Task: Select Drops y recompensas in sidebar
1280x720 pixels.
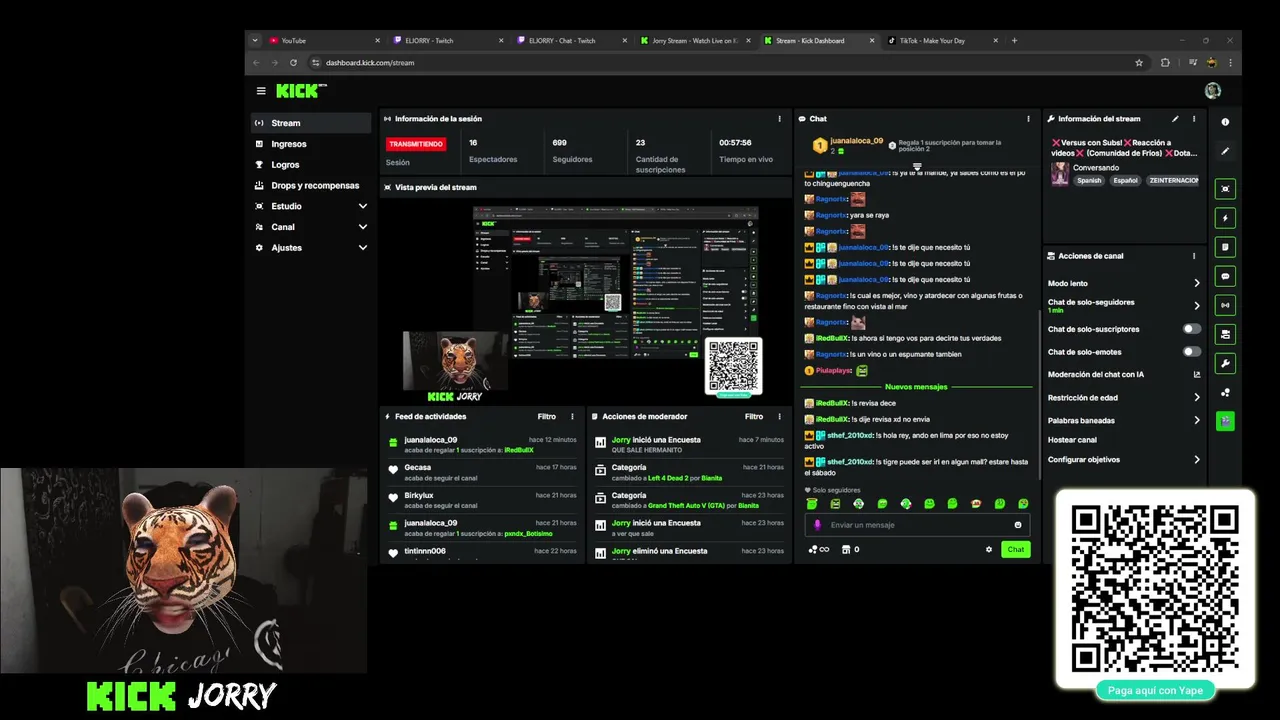Action: pos(311,186)
